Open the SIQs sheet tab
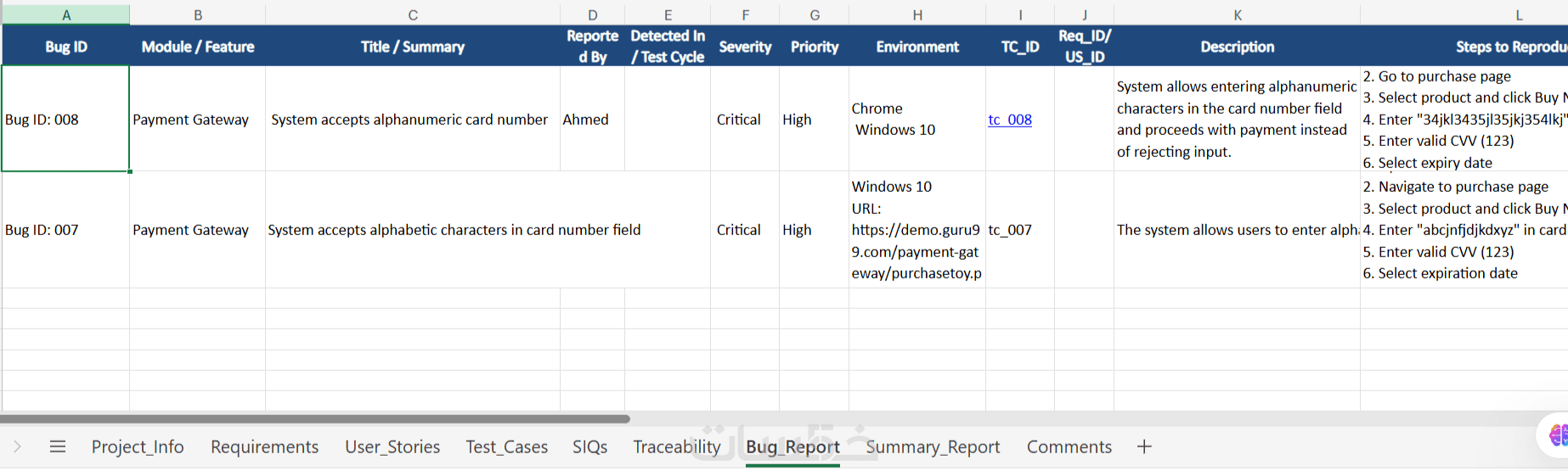 tap(589, 446)
